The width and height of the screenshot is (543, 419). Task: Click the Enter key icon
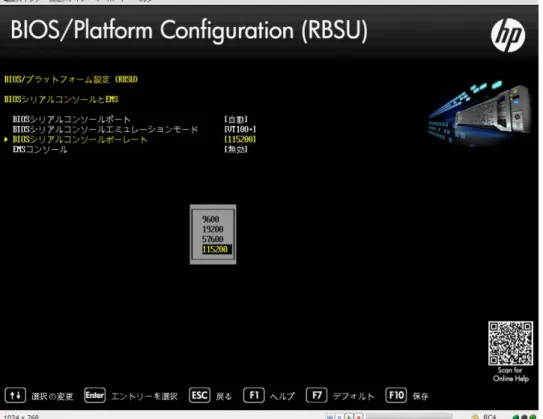[x=95, y=395]
